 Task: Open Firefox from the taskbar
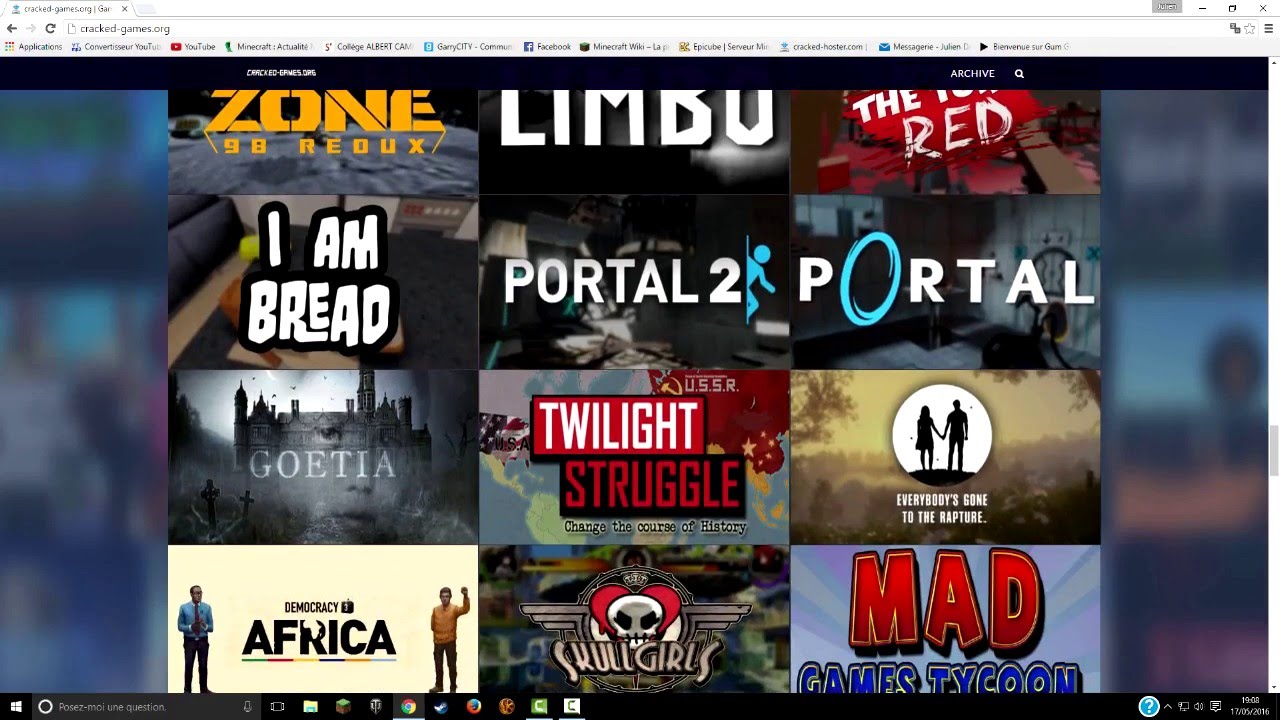474,706
